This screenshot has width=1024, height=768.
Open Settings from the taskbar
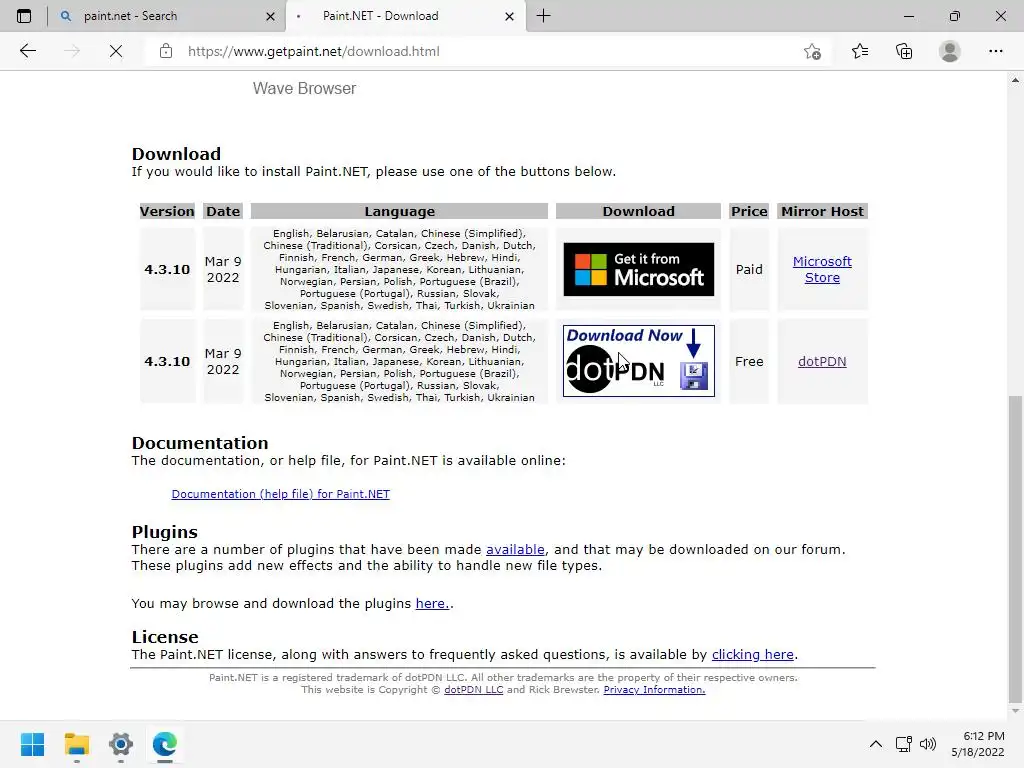121,744
